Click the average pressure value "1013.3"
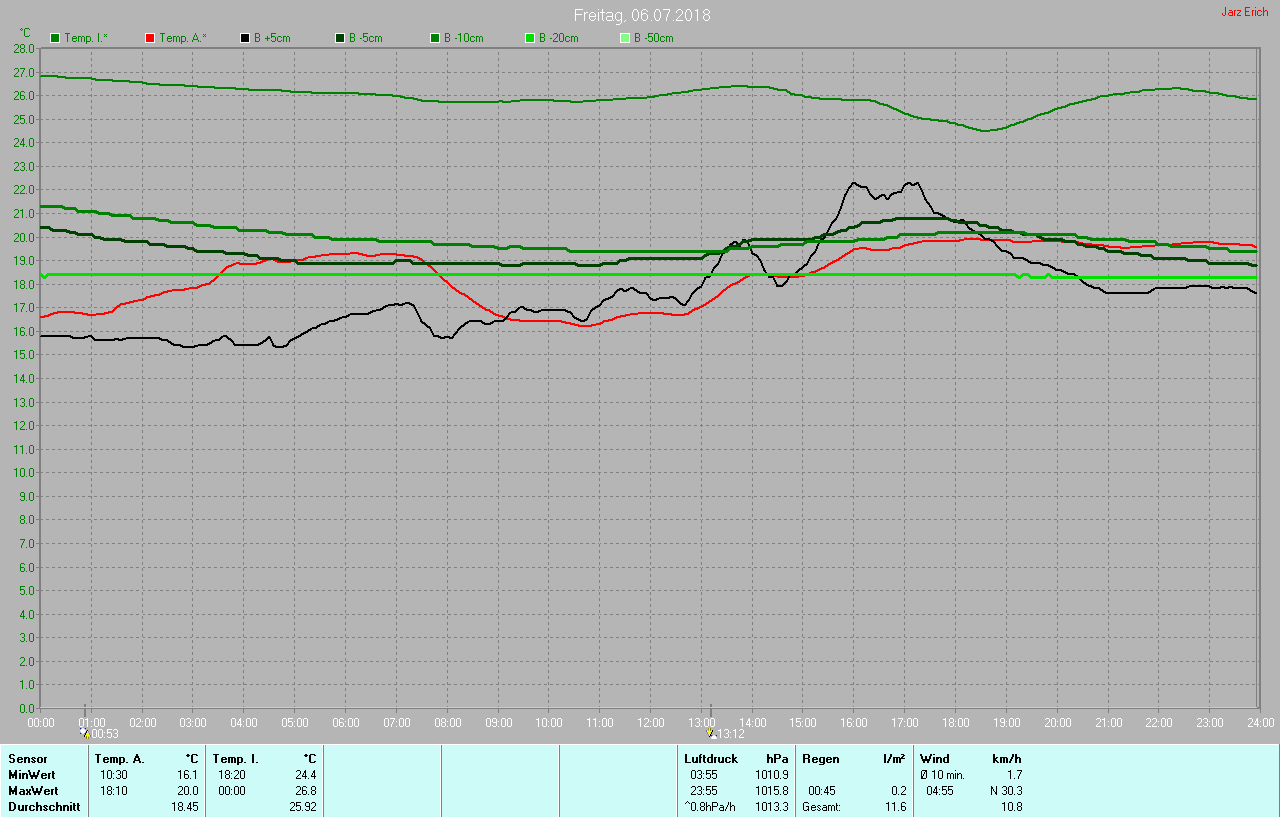1280x817 pixels. (x=771, y=807)
